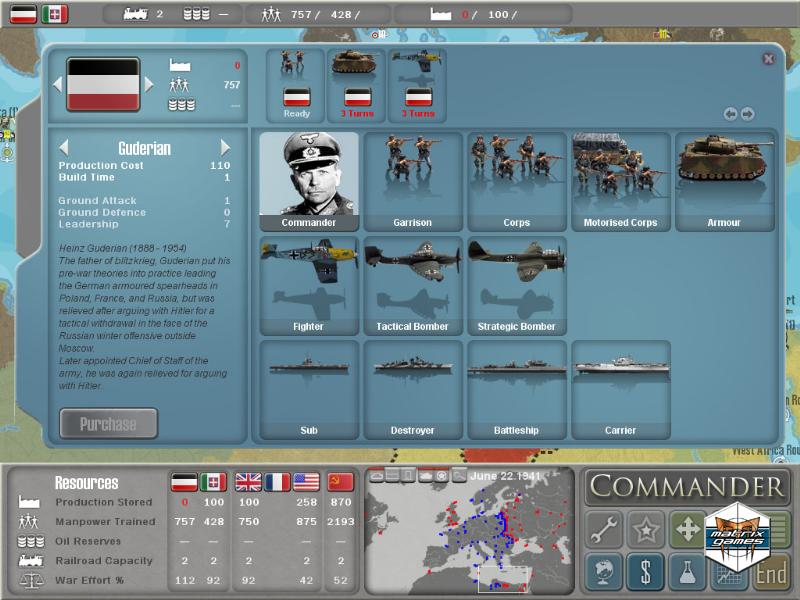800x600 pixels.
Task: Select the Carrier unit card
Action: [x=620, y=390]
